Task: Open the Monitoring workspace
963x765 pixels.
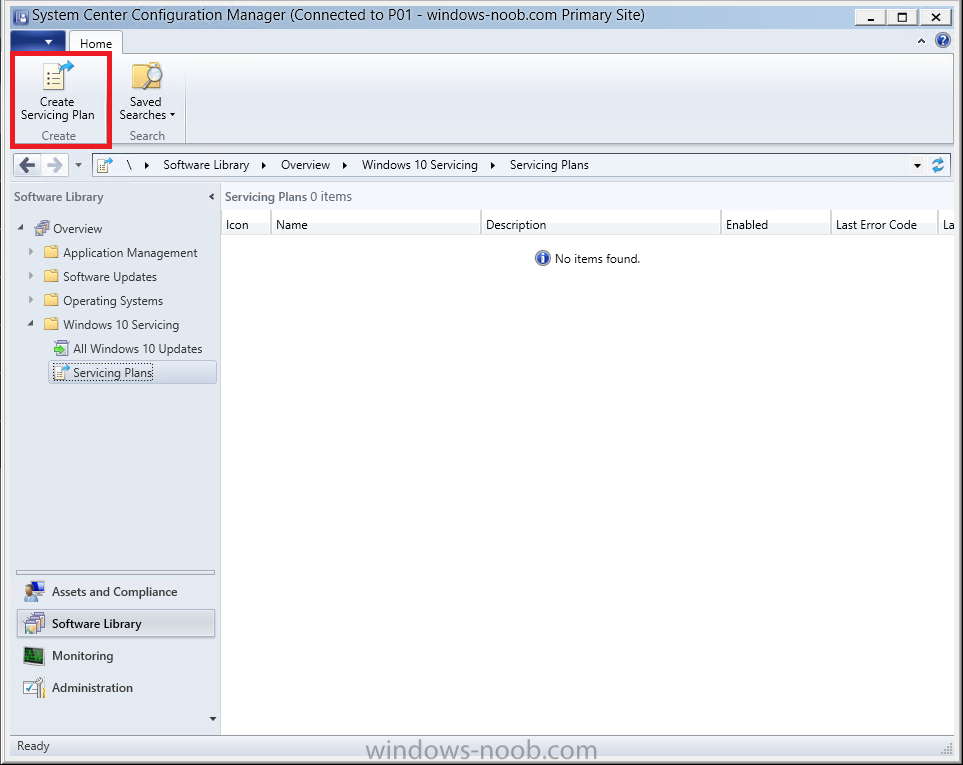Action: coord(115,656)
